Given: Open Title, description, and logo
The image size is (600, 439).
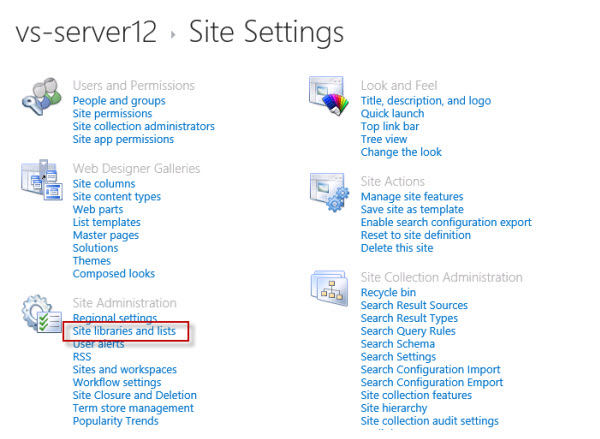Looking at the screenshot, I should click(426, 101).
